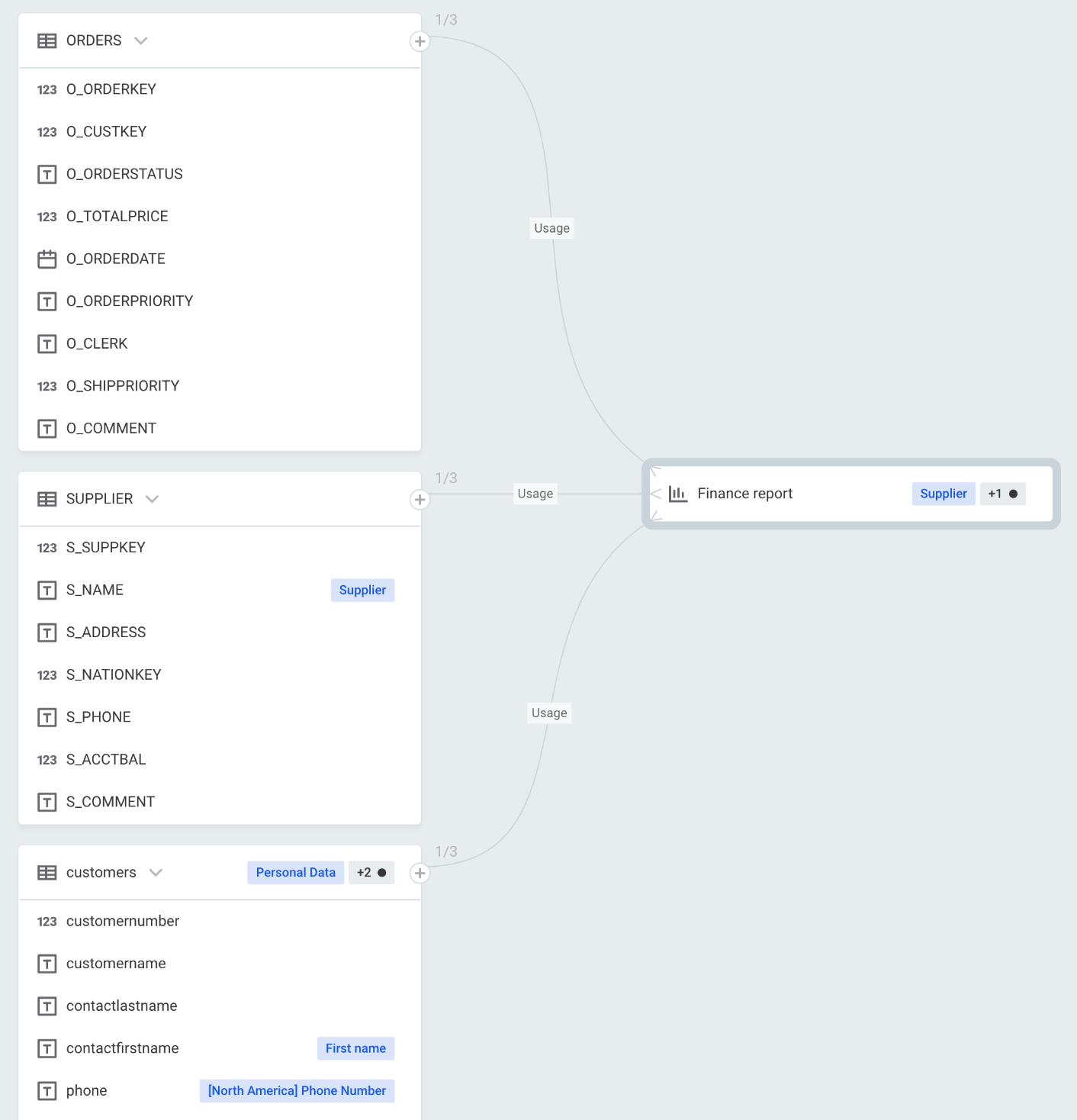Screen dimensions: 1077x1120
Task: Click the table icon beside ORDERS
Action: pos(47,40)
